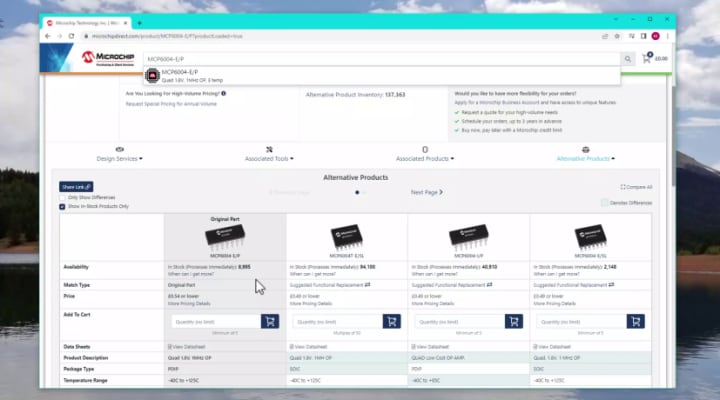Click chip image of 40,810-stock part

469,237
